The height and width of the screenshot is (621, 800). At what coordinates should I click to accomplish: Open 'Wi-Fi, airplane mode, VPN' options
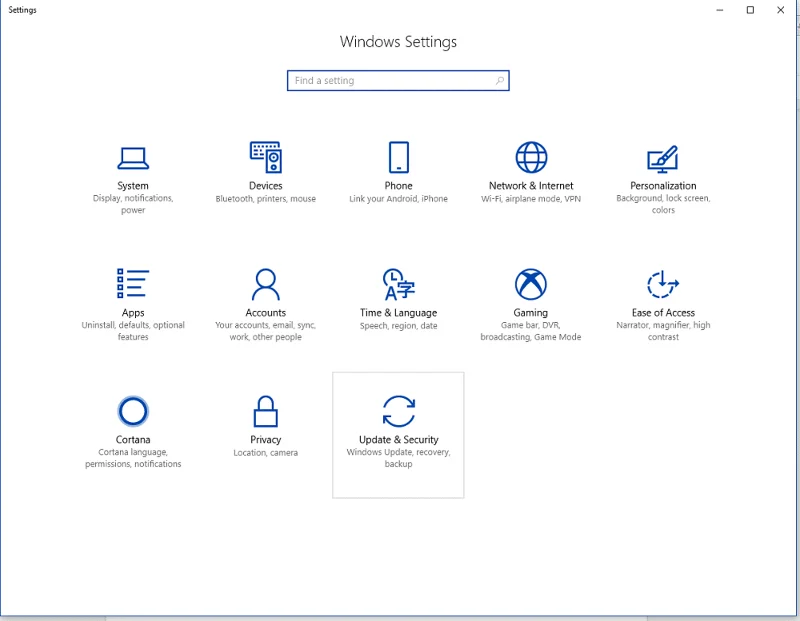coord(531,198)
